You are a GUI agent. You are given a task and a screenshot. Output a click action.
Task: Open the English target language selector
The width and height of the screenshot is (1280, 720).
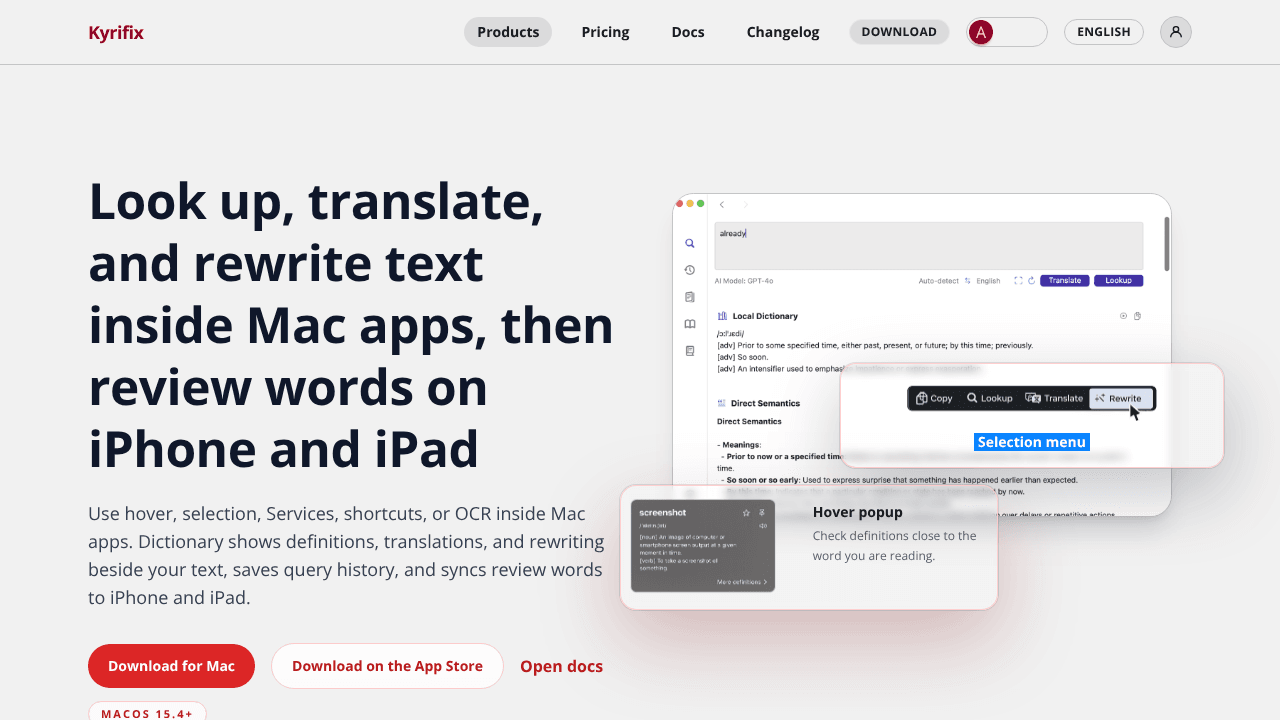click(x=988, y=281)
